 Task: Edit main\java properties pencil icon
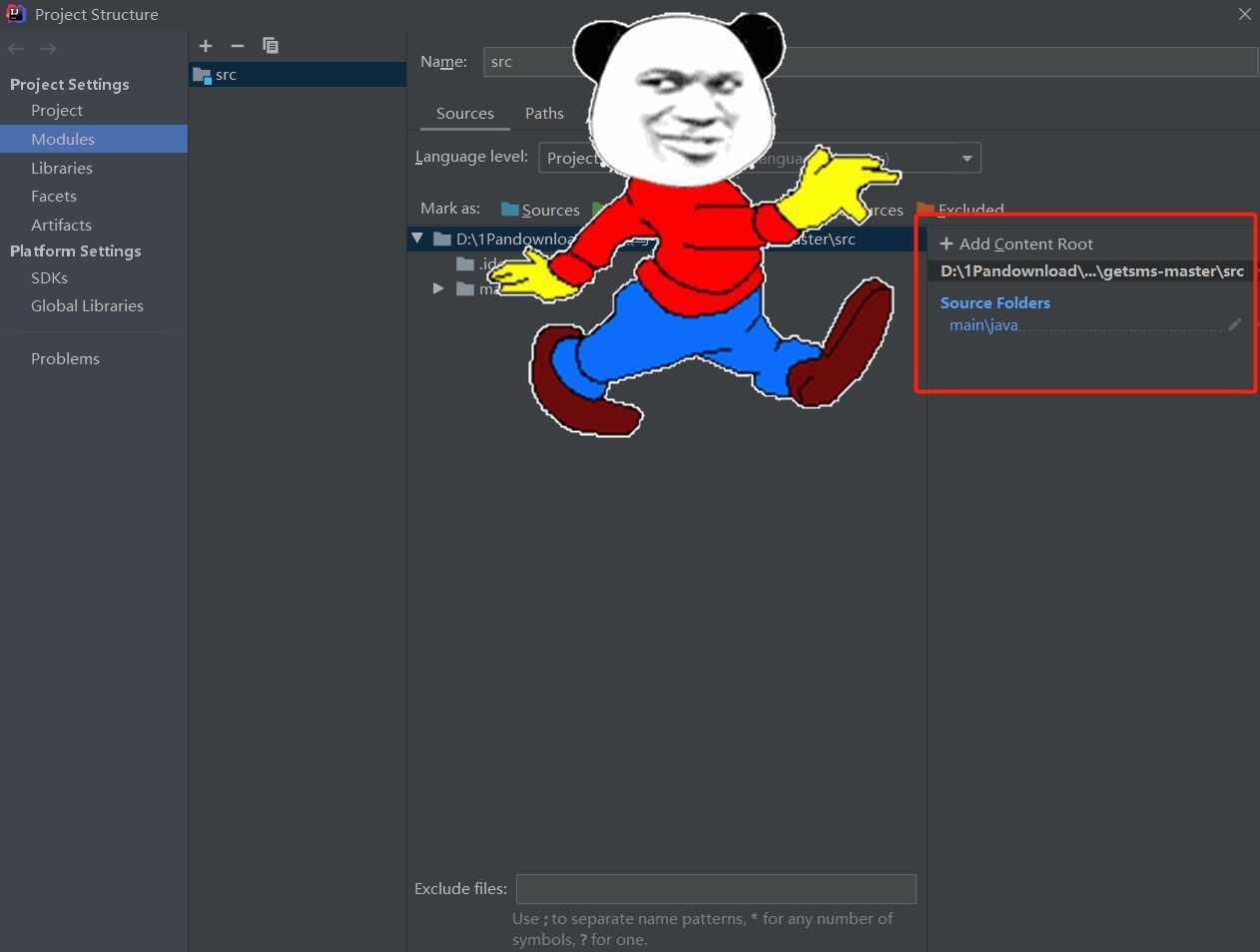tap(1235, 324)
